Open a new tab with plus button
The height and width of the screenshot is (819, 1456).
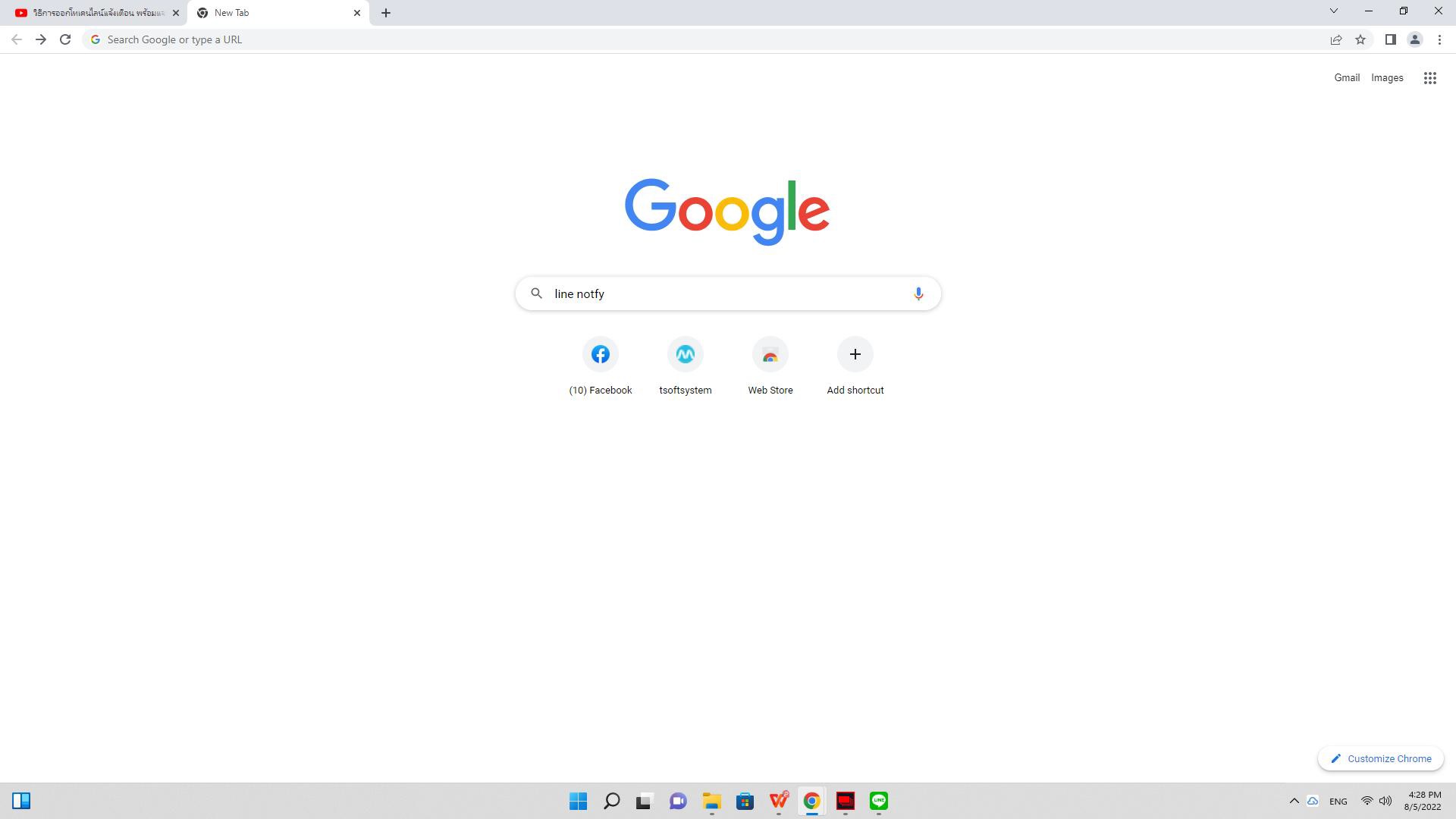point(386,13)
